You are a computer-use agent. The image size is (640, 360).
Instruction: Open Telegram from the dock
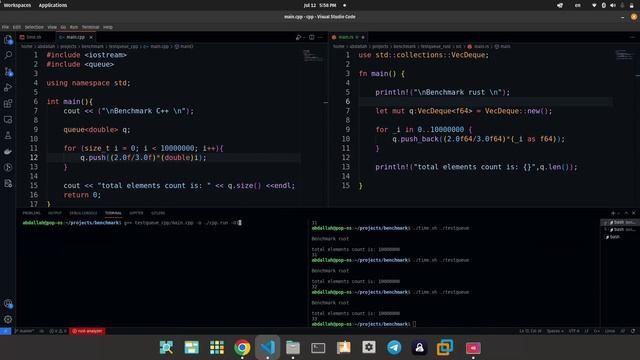[x=394, y=348]
